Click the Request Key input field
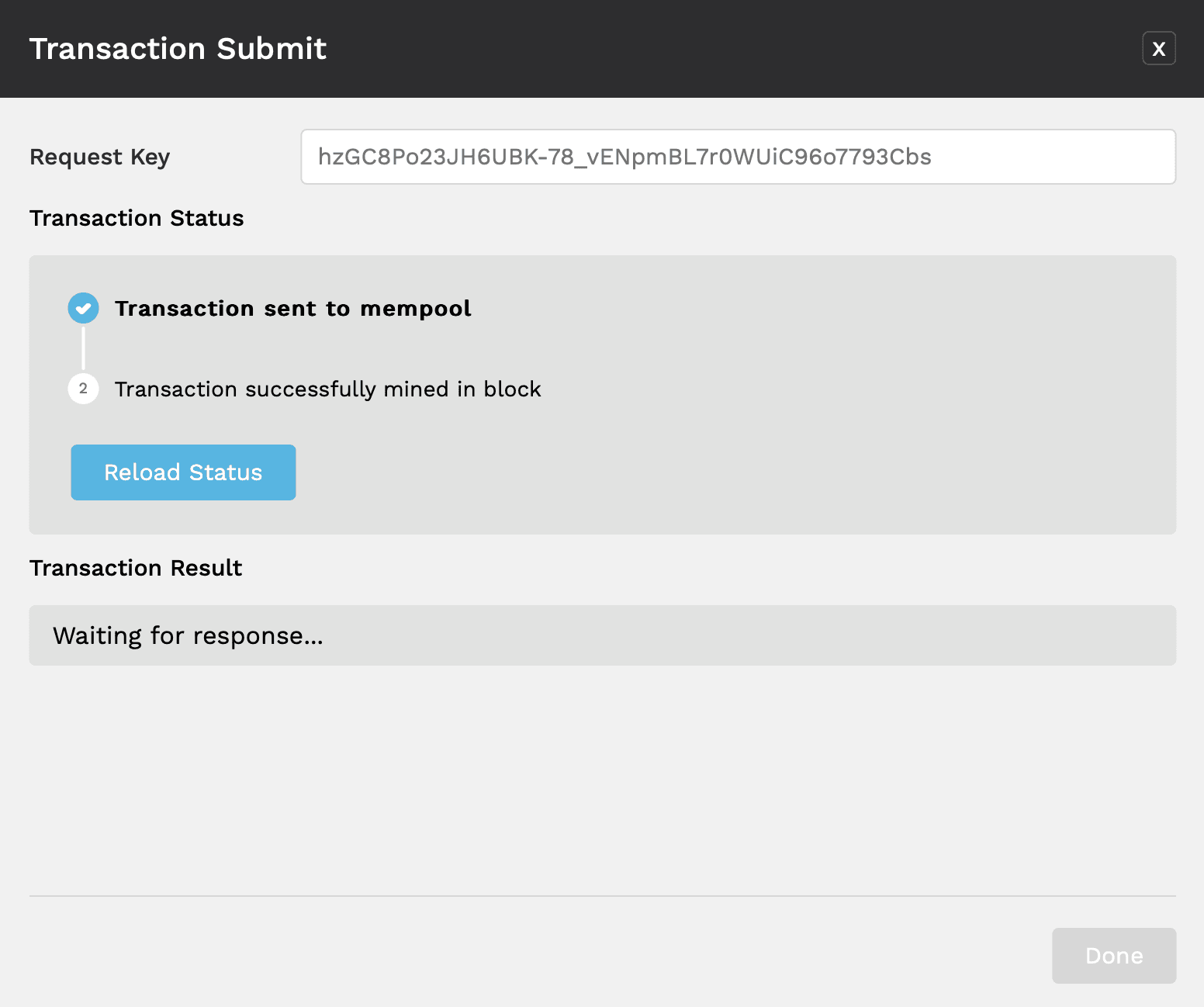 [739, 157]
